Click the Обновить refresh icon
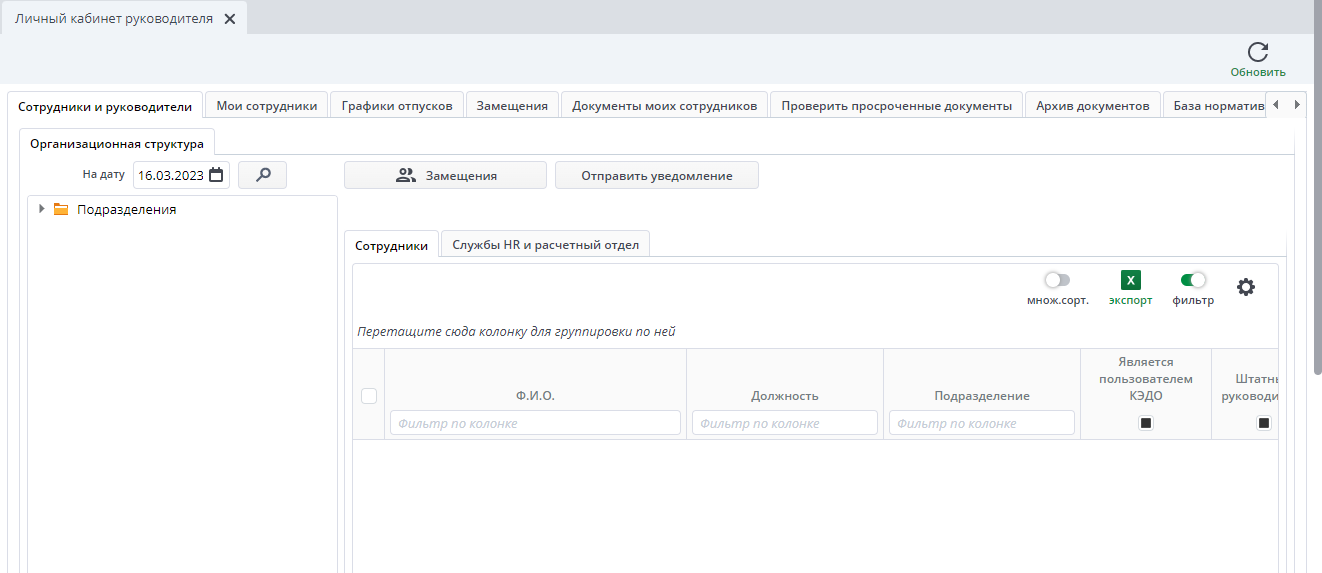The width and height of the screenshot is (1322, 573). coord(1258,52)
